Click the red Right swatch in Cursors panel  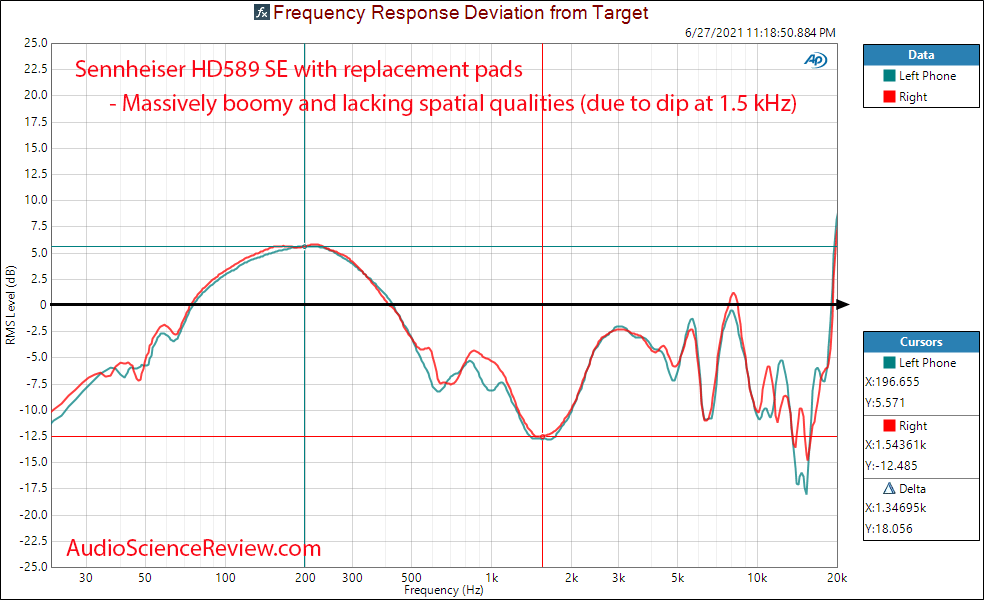(x=889, y=426)
